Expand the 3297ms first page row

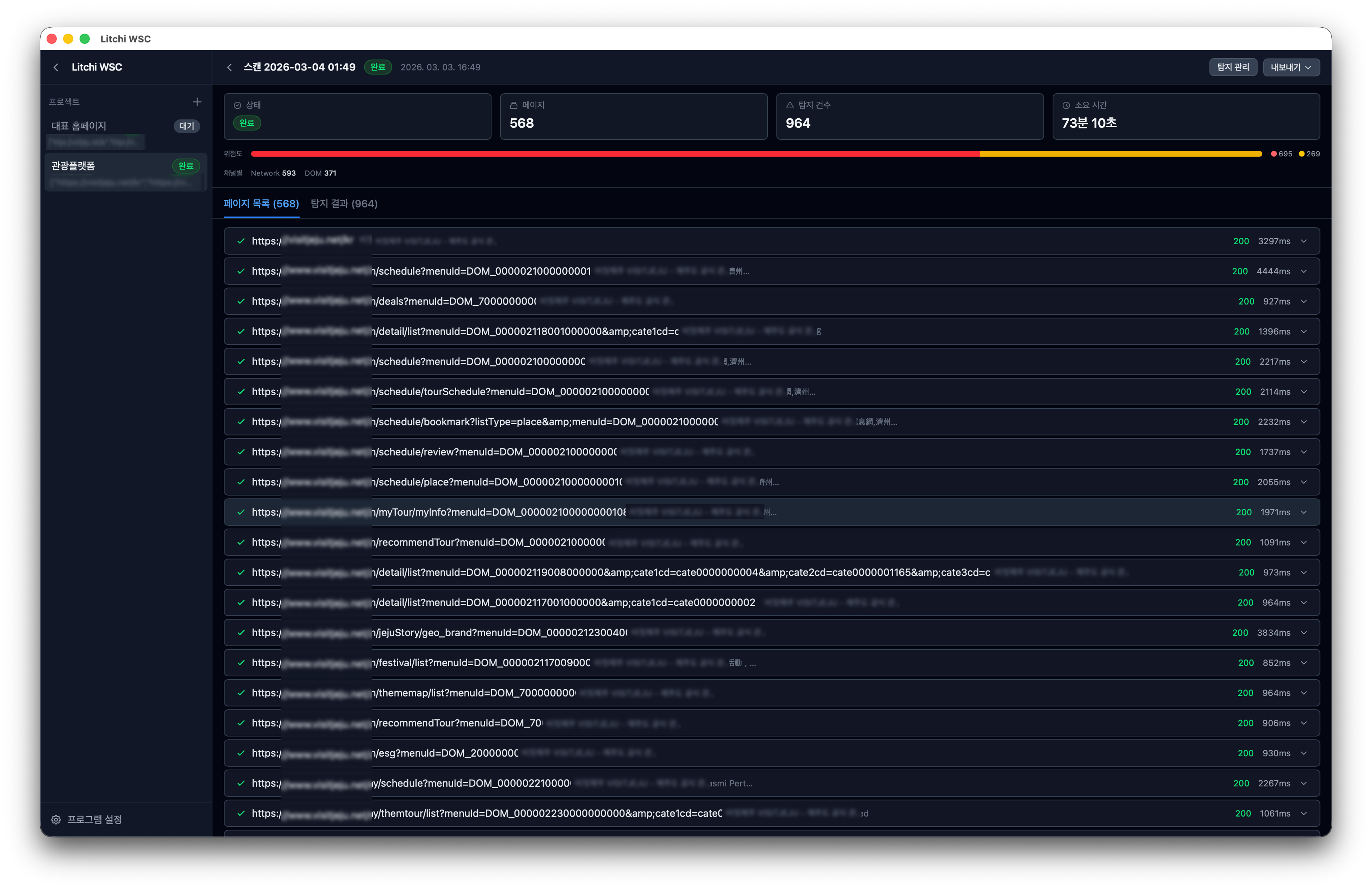(x=1304, y=241)
